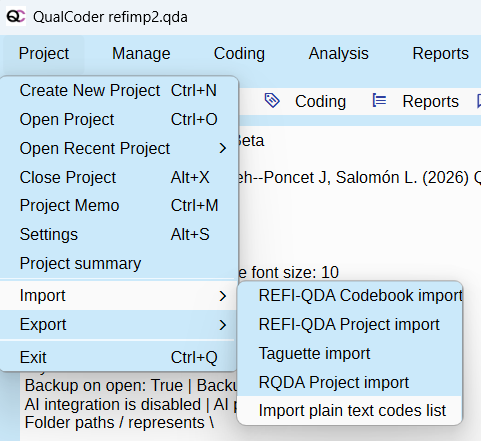Choose RQDA Project import
Screen dimensions: 481x441
[x=350, y=382]
